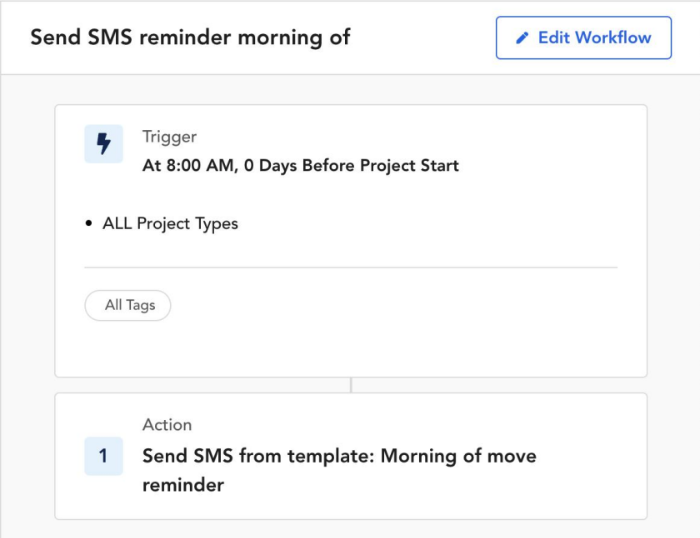Click the divider line above All Tags

pos(351,267)
